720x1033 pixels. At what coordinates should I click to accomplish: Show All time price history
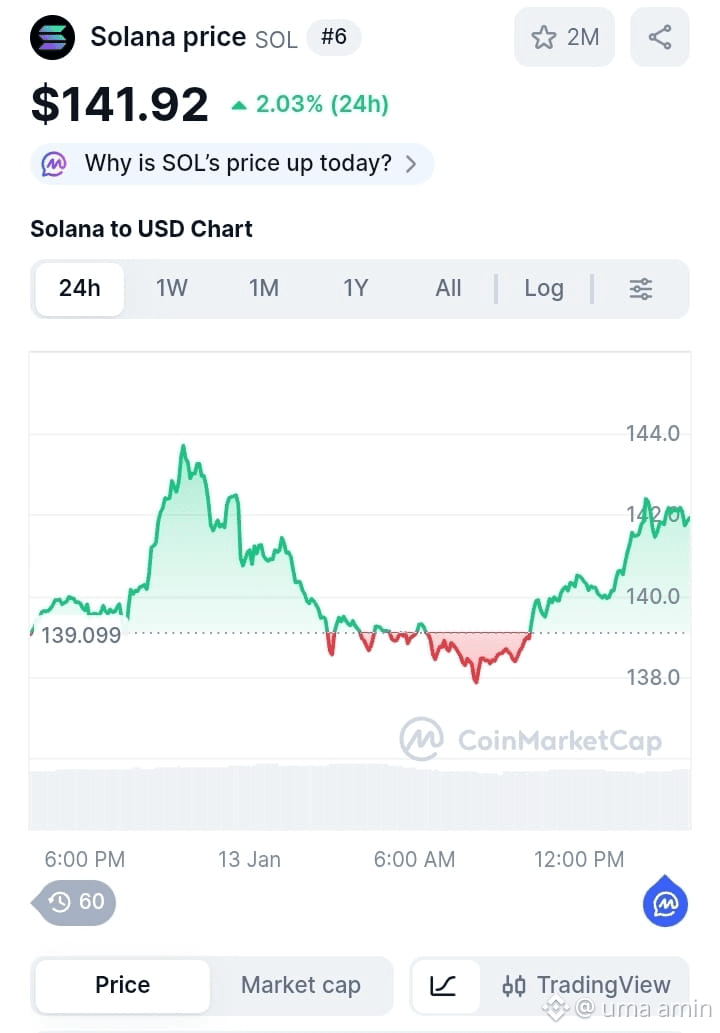click(449, 289)
